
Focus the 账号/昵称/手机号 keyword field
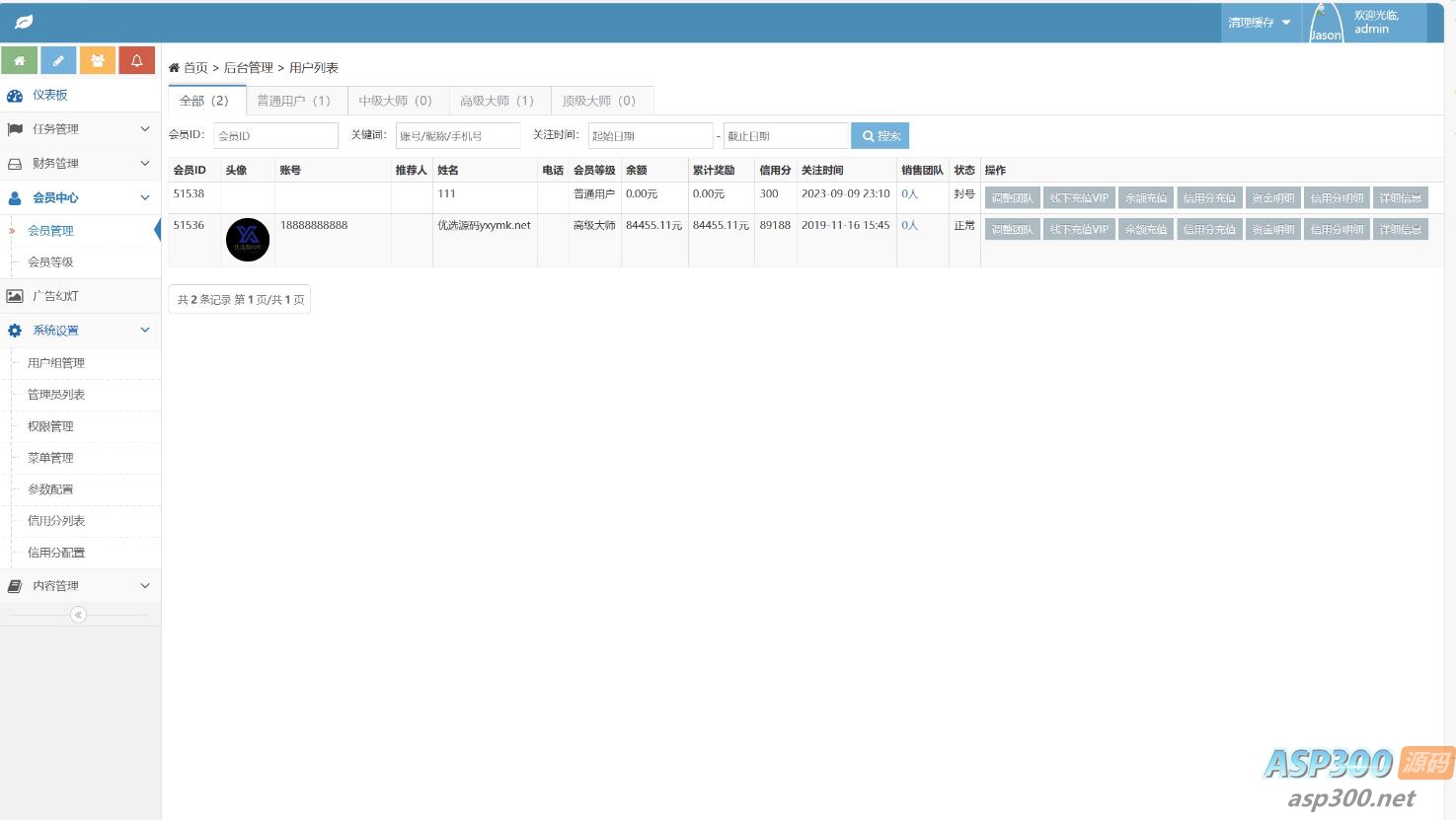coord(458,136)
